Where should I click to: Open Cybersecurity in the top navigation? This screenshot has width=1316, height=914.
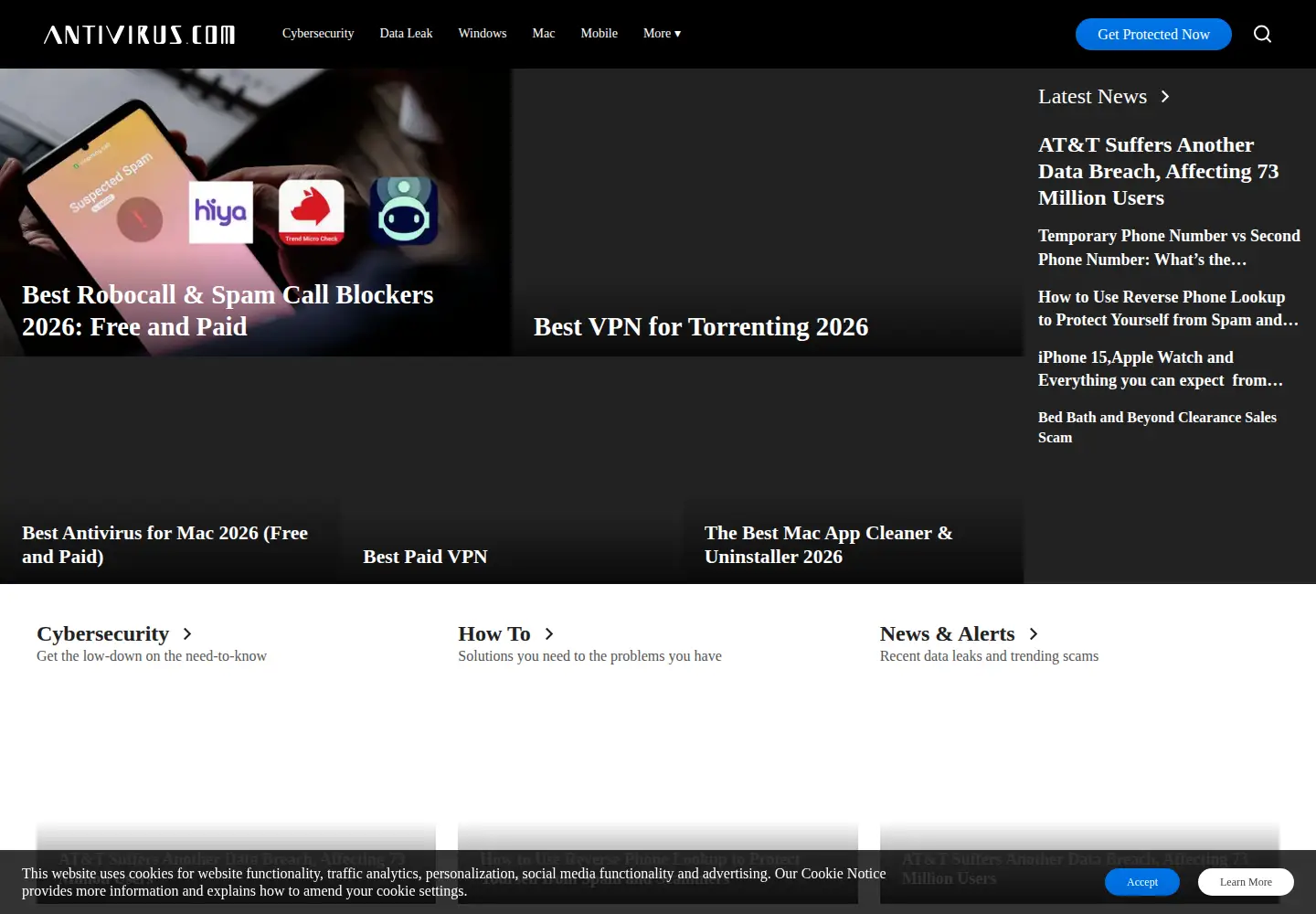click(318, 33)
